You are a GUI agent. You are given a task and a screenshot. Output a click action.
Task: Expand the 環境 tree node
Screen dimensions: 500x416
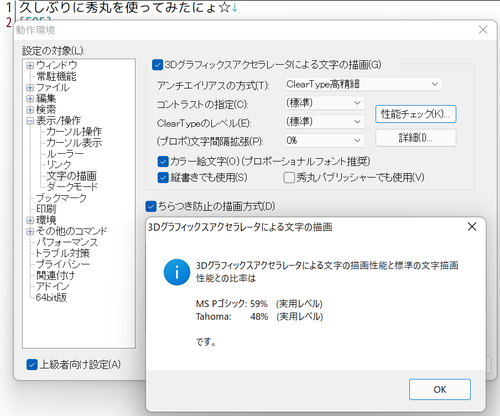[30, 220]
